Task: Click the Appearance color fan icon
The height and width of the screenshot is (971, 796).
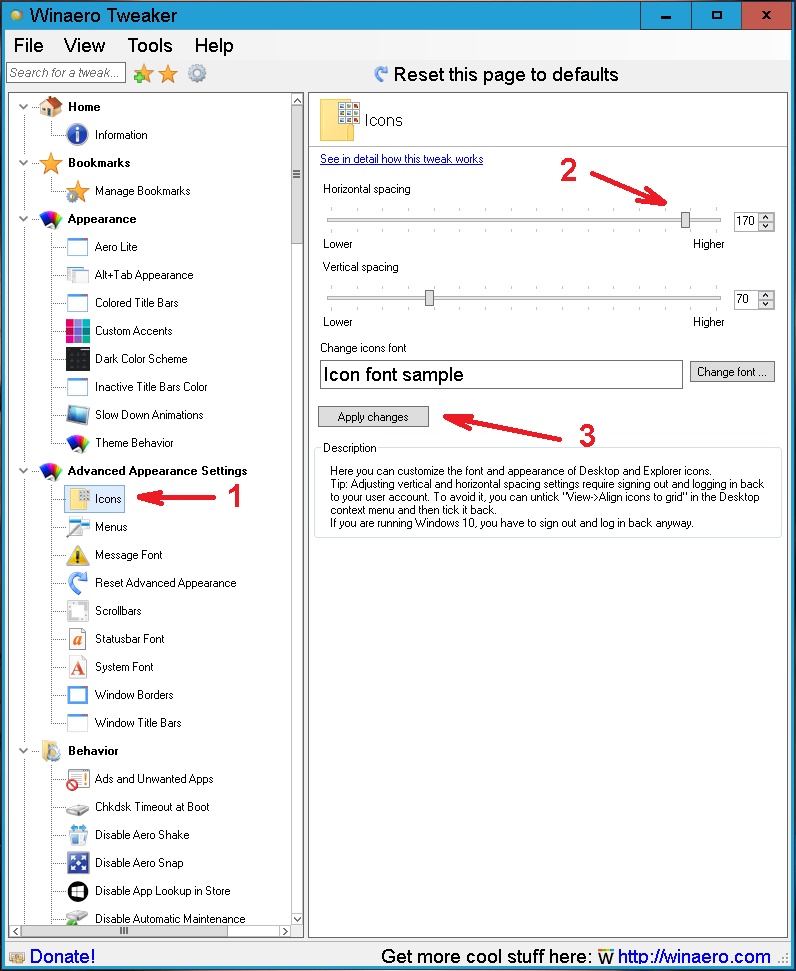Action: click(x=51, y=219)
